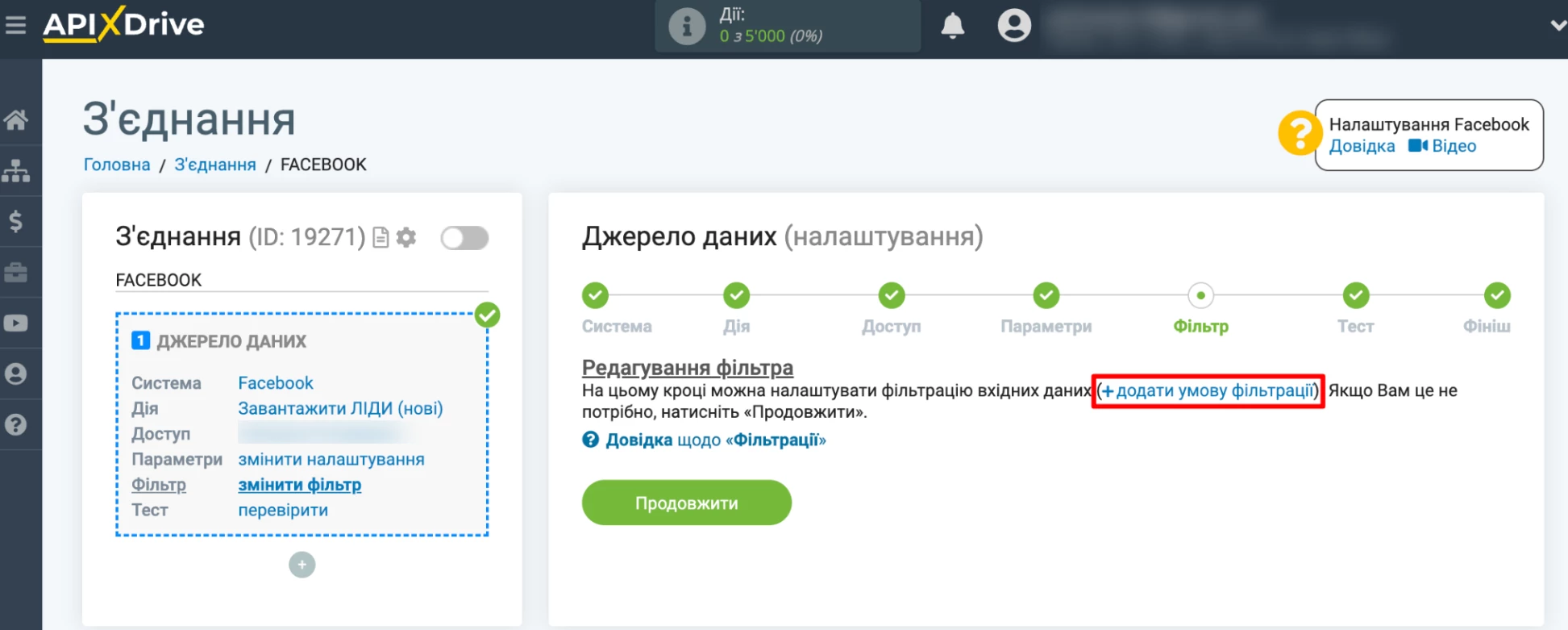Open connection settings gear icon
The height and width of the screenshot is (630, 1568).
tap(406, 237)
